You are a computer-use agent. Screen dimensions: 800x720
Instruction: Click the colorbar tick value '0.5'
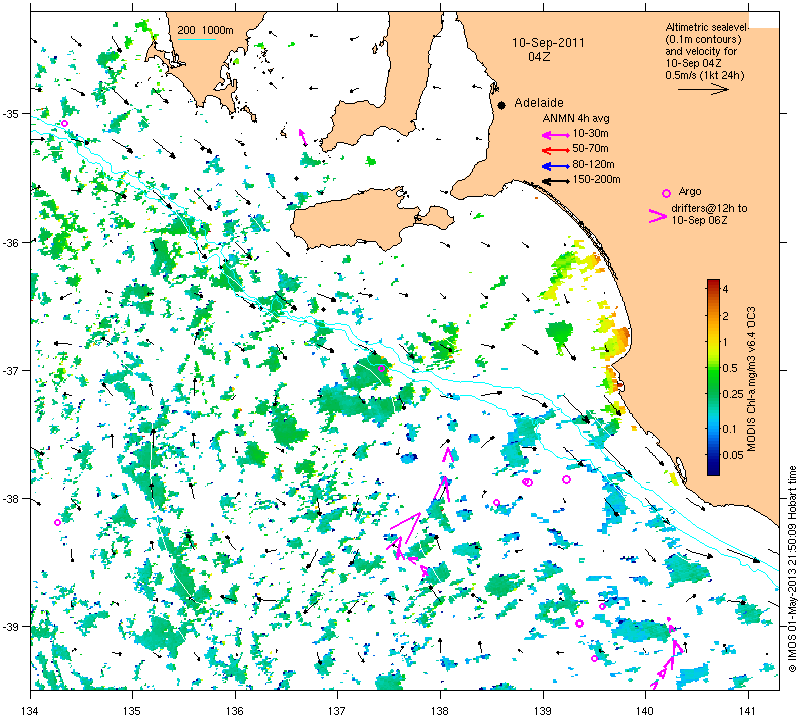pyautogui.click(x=730, y=368)
